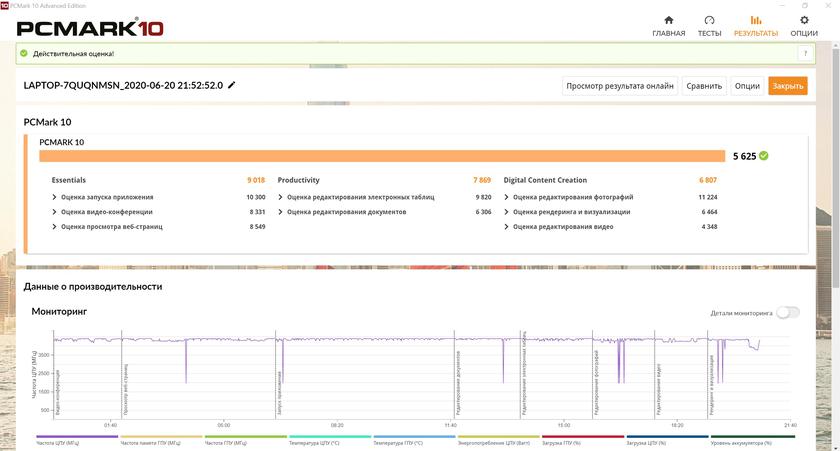The width and height of the screenshot is (840, 451).
Task: Click the green checkmark beside score 5 625
Action: pos(764,156)
